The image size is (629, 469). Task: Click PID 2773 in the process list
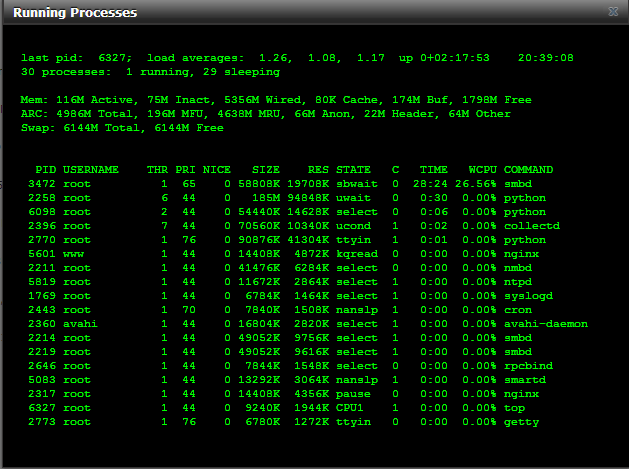42,422
